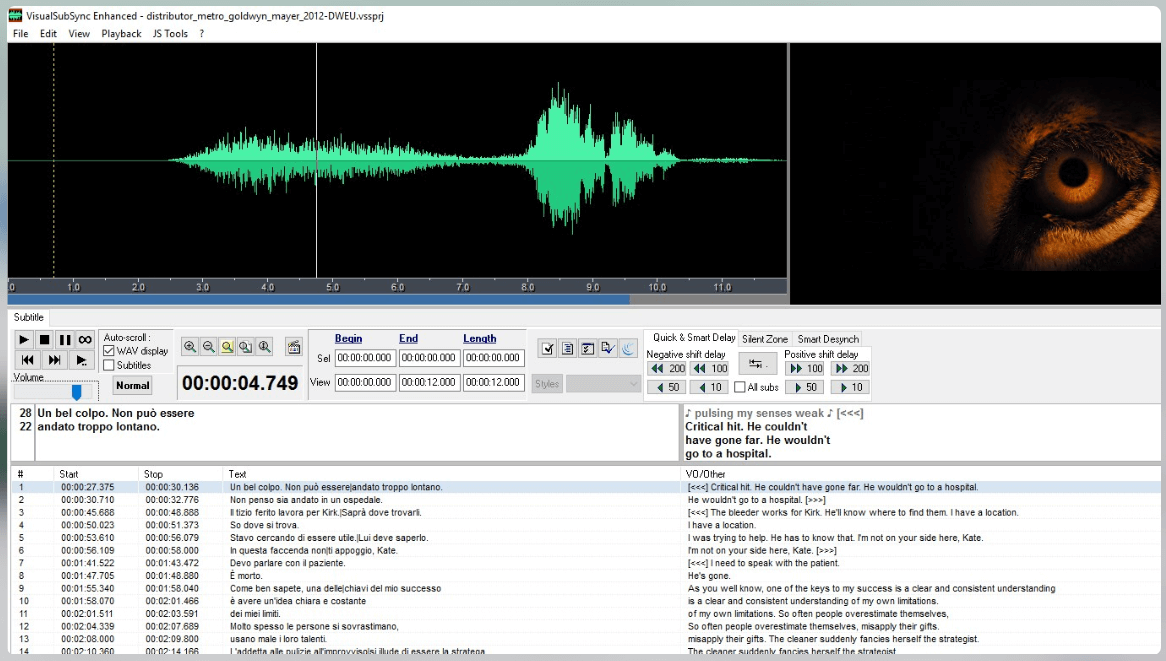Click the swap arrows shift delay icon

[757, 363]
